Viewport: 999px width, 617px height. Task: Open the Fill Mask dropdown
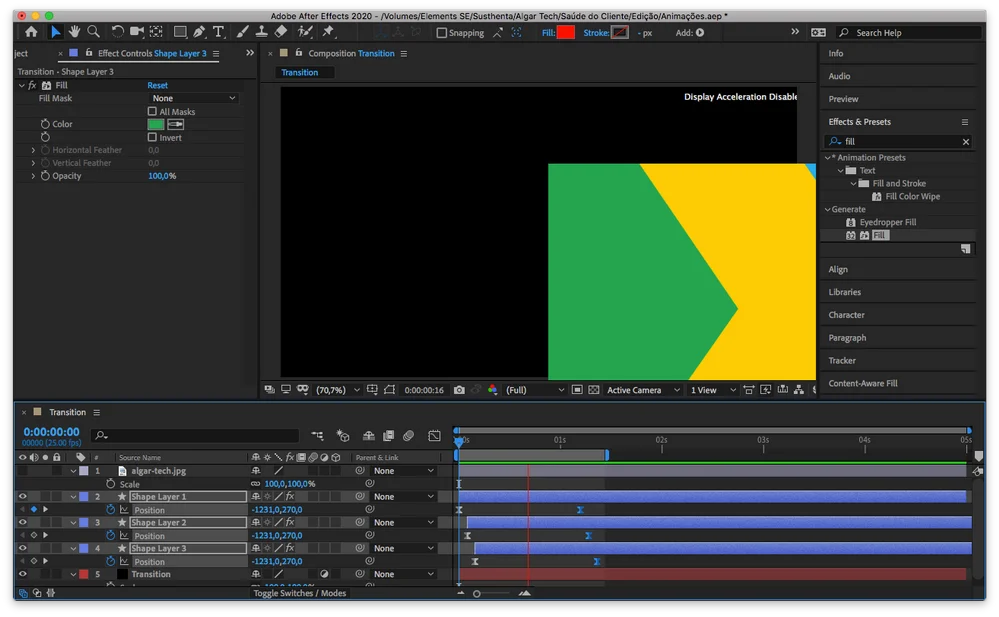tap(190, 98)
